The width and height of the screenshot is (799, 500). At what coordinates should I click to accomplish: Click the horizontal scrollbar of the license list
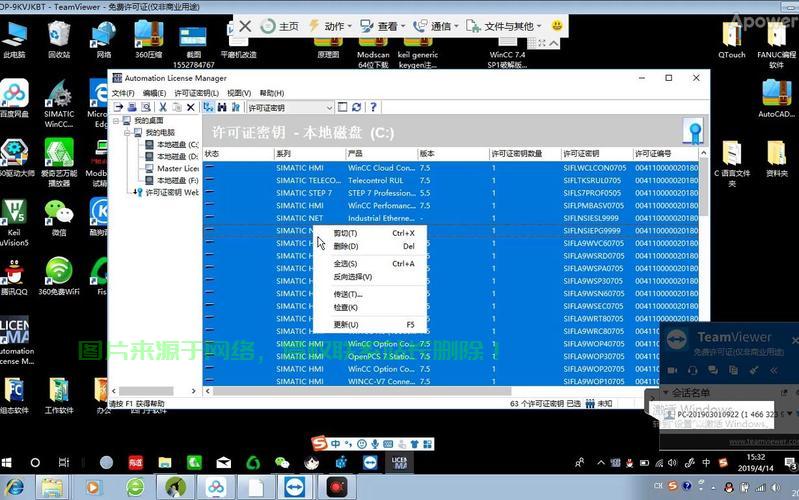(x=362, y=391)
